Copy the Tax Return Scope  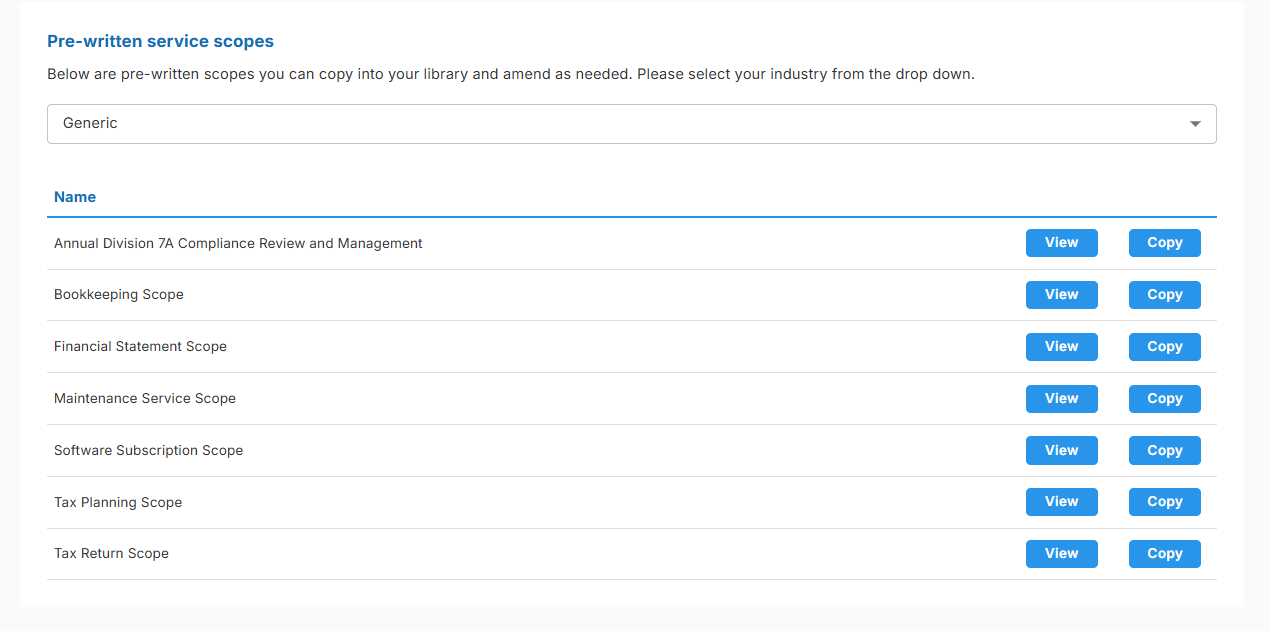pos(1164,554)
